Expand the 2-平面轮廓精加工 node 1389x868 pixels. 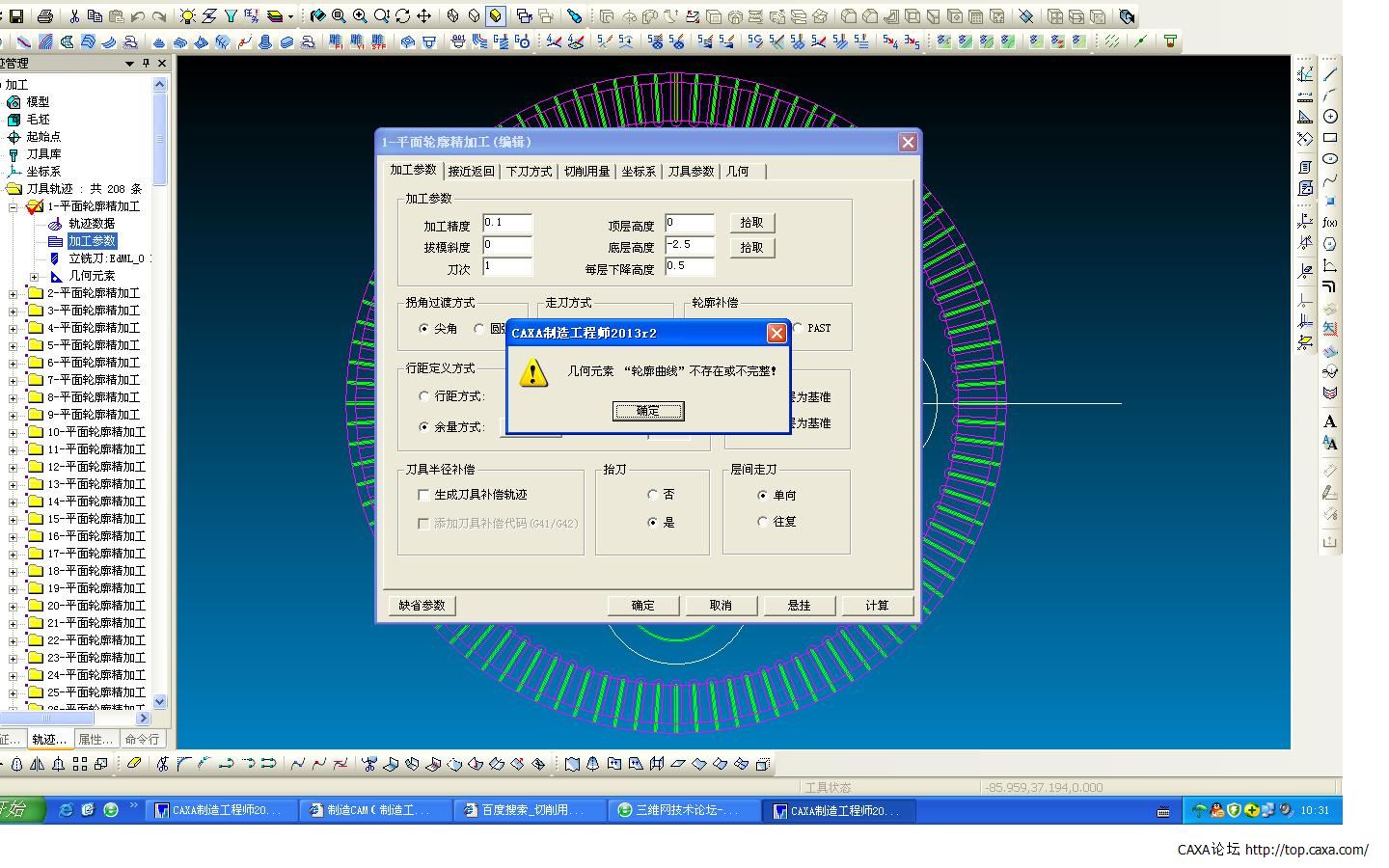pyautogui.click(x=14, y=293)
